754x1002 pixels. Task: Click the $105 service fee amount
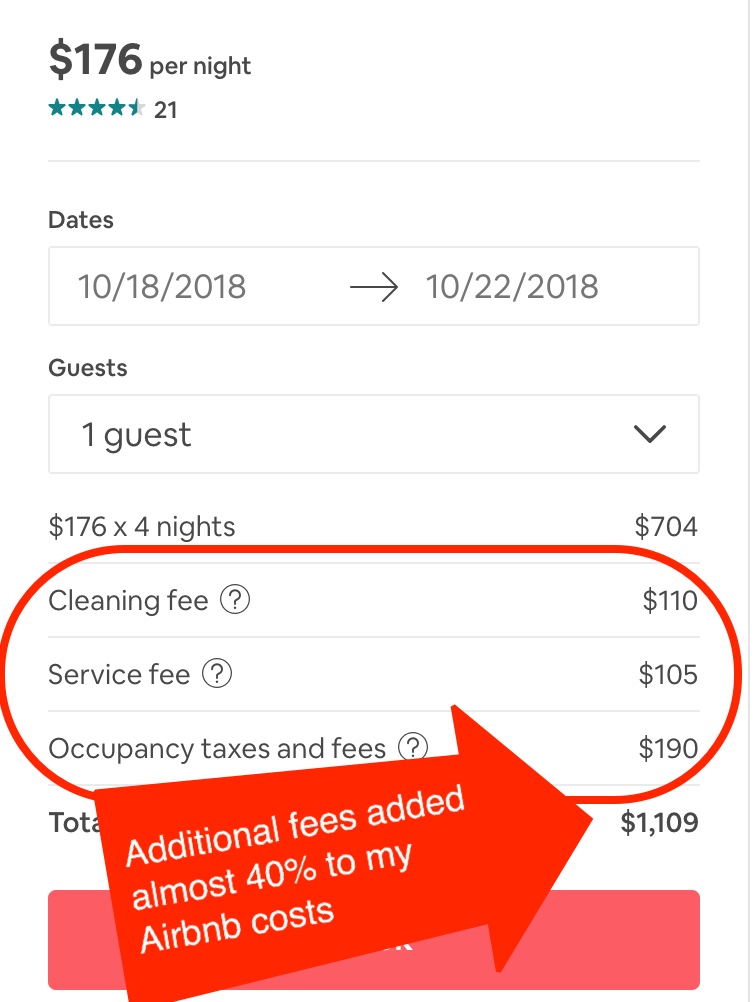[x=668, y=674]
